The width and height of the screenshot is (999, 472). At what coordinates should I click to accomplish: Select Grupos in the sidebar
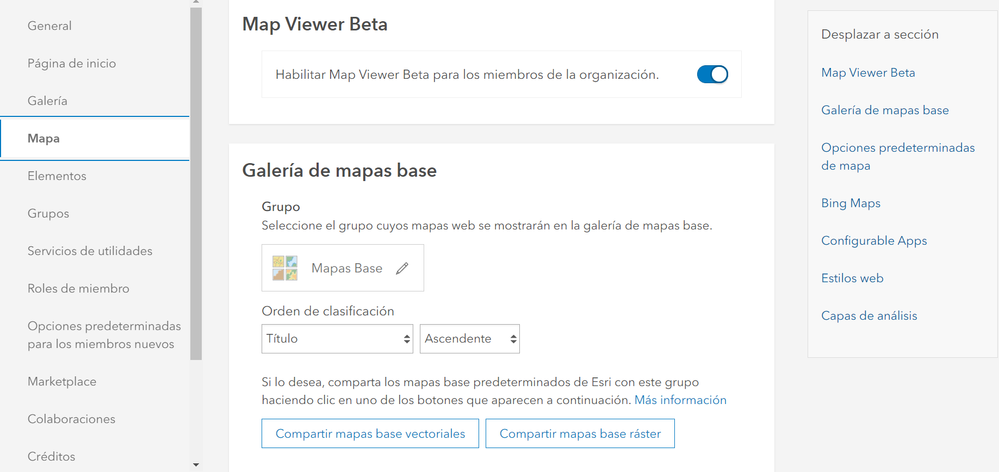pyautogui.click(x=49, y=213)
